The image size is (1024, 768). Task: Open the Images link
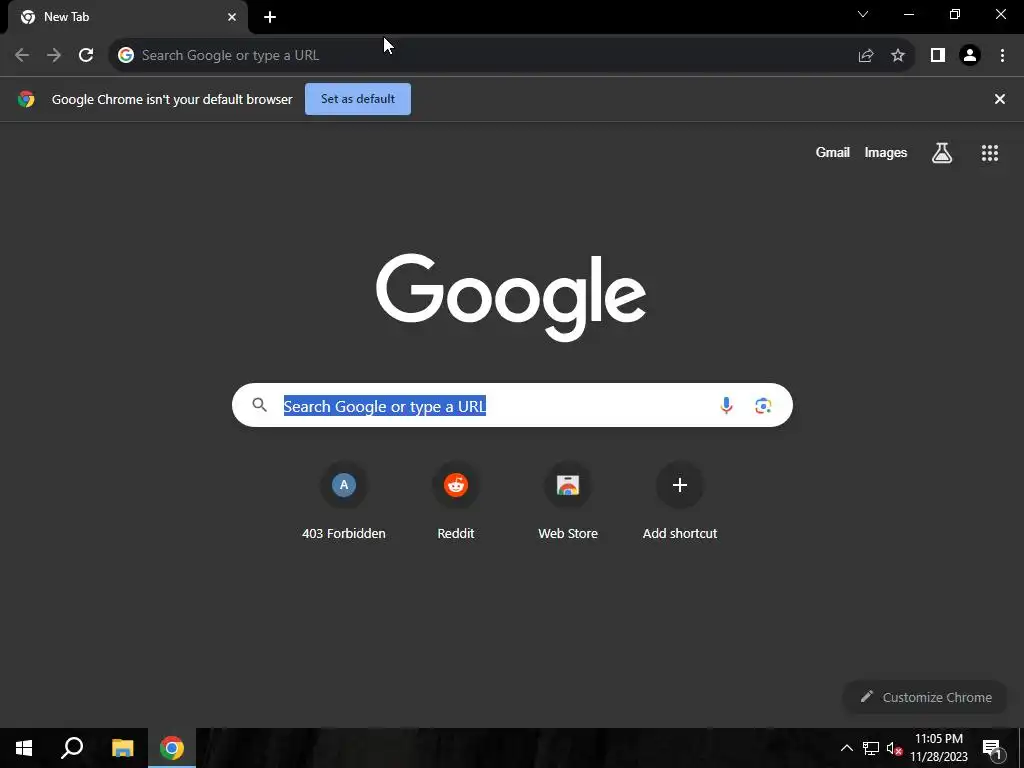(886, 153)
